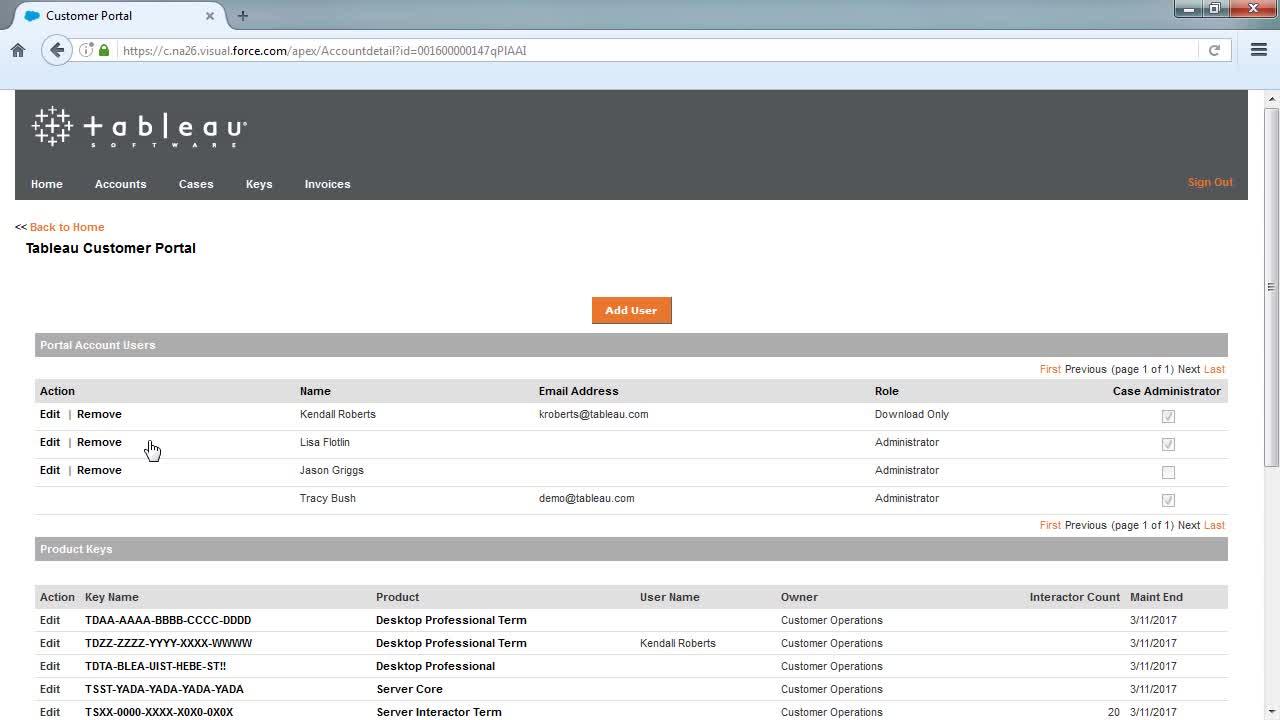1280x720 pixels.
Task: Open the Accounts menu item
Action: pyautogui.click(x=120, y=184)
